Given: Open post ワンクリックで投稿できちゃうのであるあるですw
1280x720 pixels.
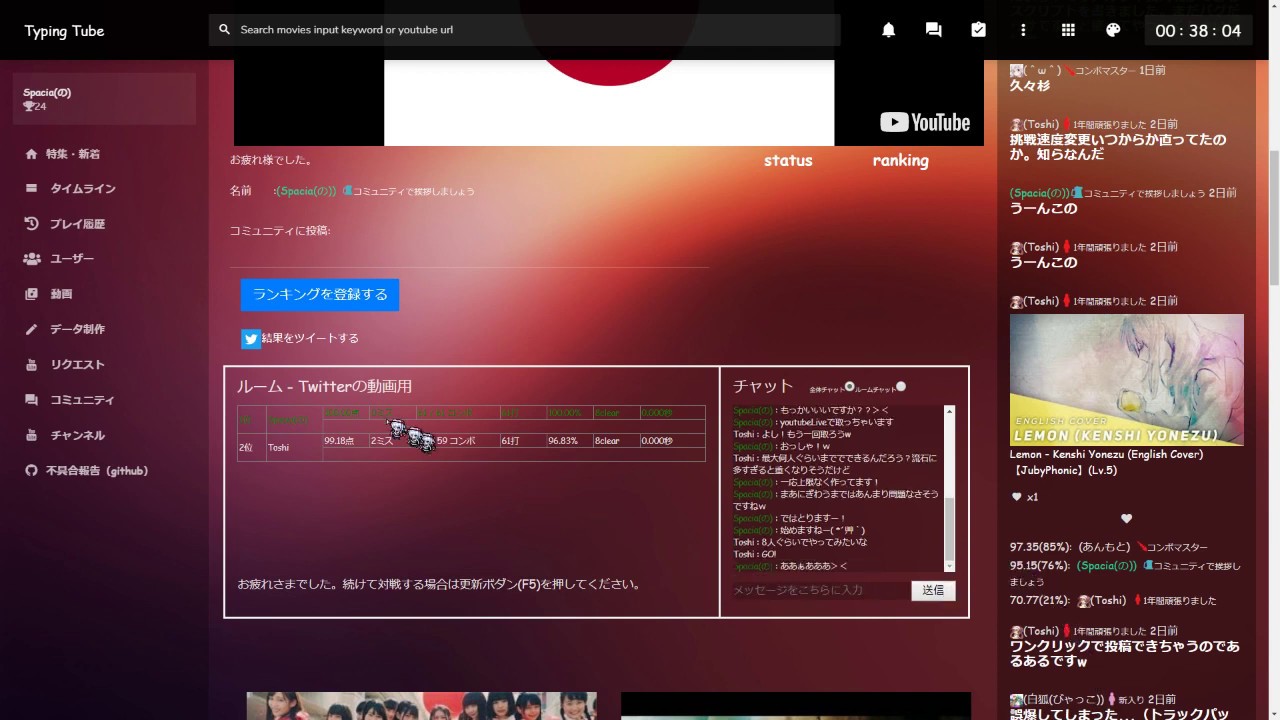Looking at the screenshot, I should (1125, 654).
